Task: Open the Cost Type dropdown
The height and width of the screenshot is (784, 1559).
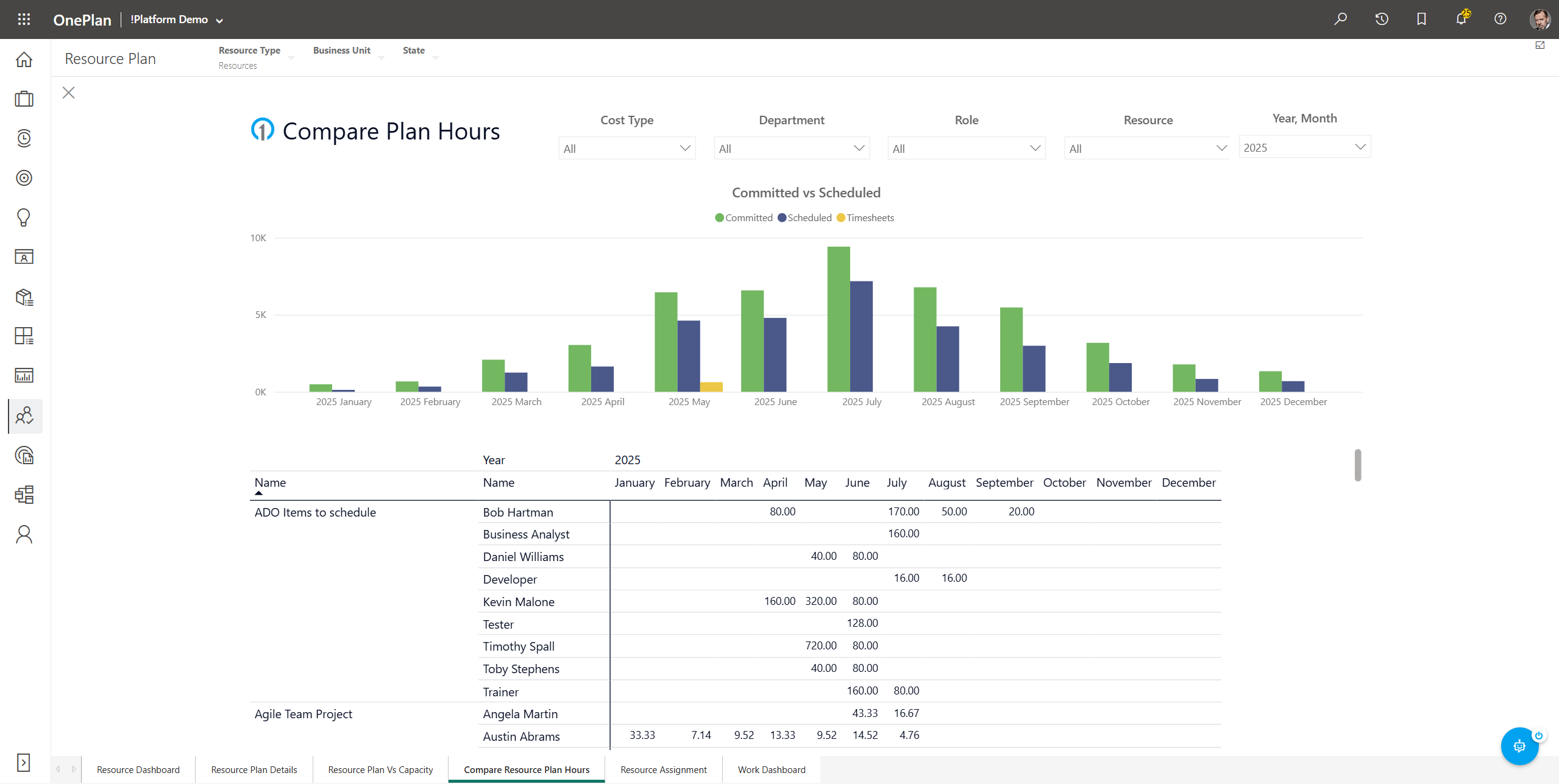Action: tap(627, 147)
